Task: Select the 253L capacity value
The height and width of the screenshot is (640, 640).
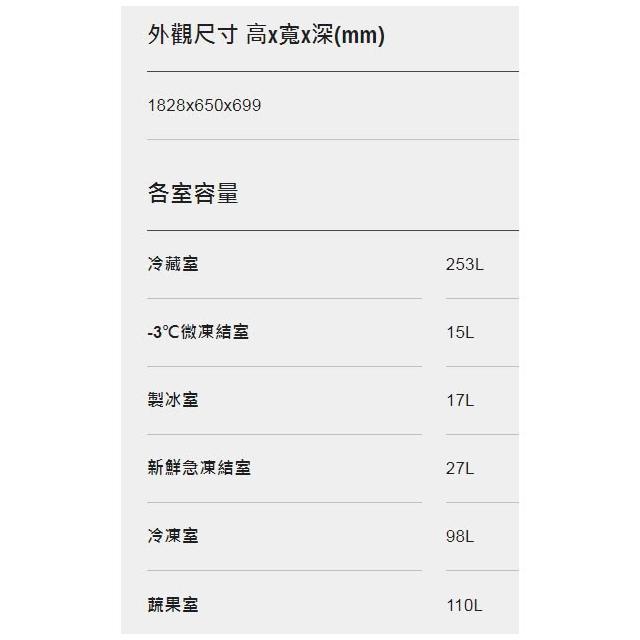Action: point(464,265)
